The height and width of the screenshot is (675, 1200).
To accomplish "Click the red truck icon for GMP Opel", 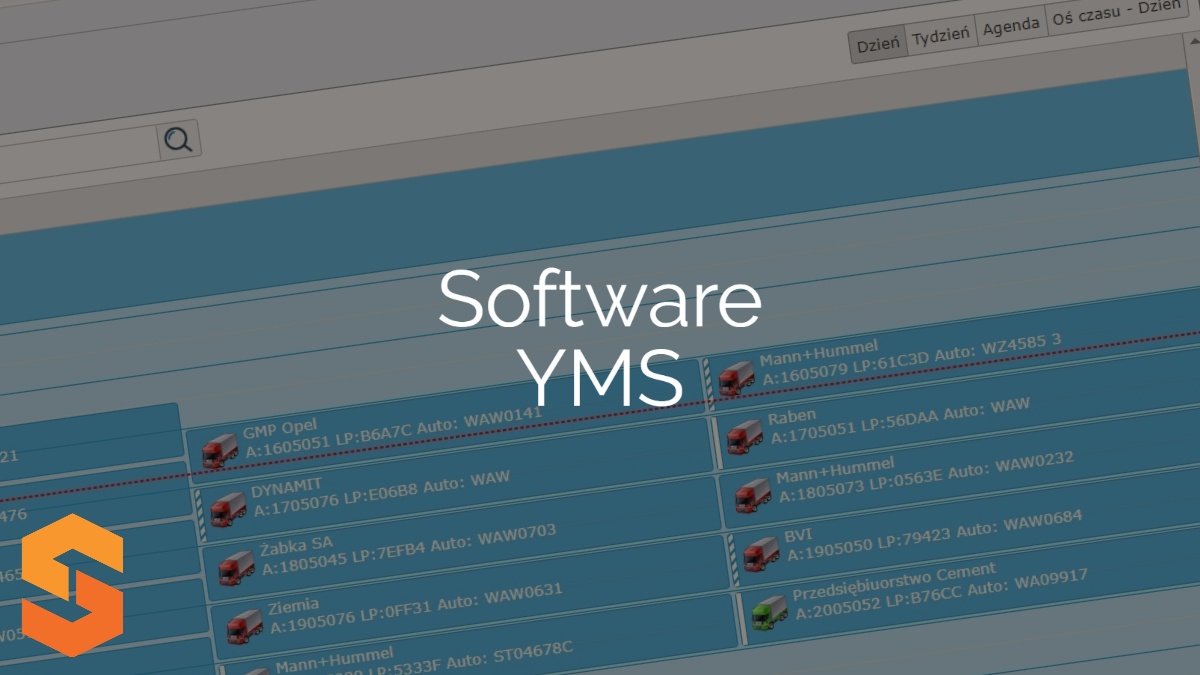I will coord(220,451).
